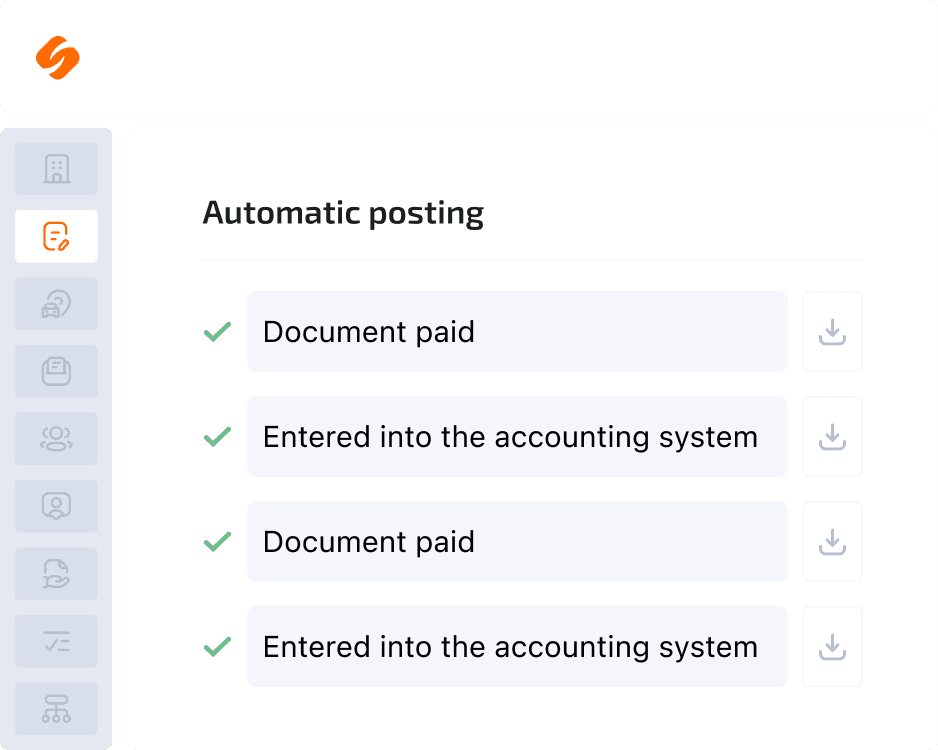Toggle the checkmark beside second Document paid
938x750 pixels.
(217, 542)
